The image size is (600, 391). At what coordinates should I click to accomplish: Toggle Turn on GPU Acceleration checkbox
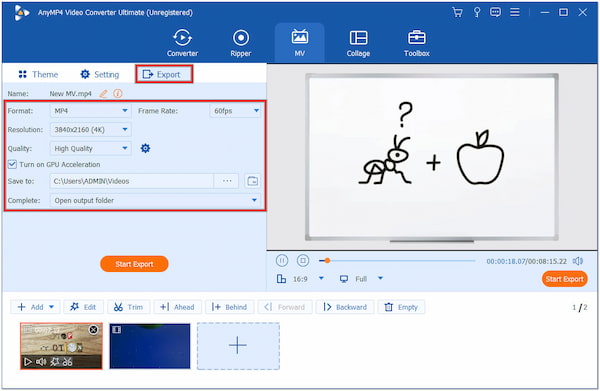tap(12, 165)
